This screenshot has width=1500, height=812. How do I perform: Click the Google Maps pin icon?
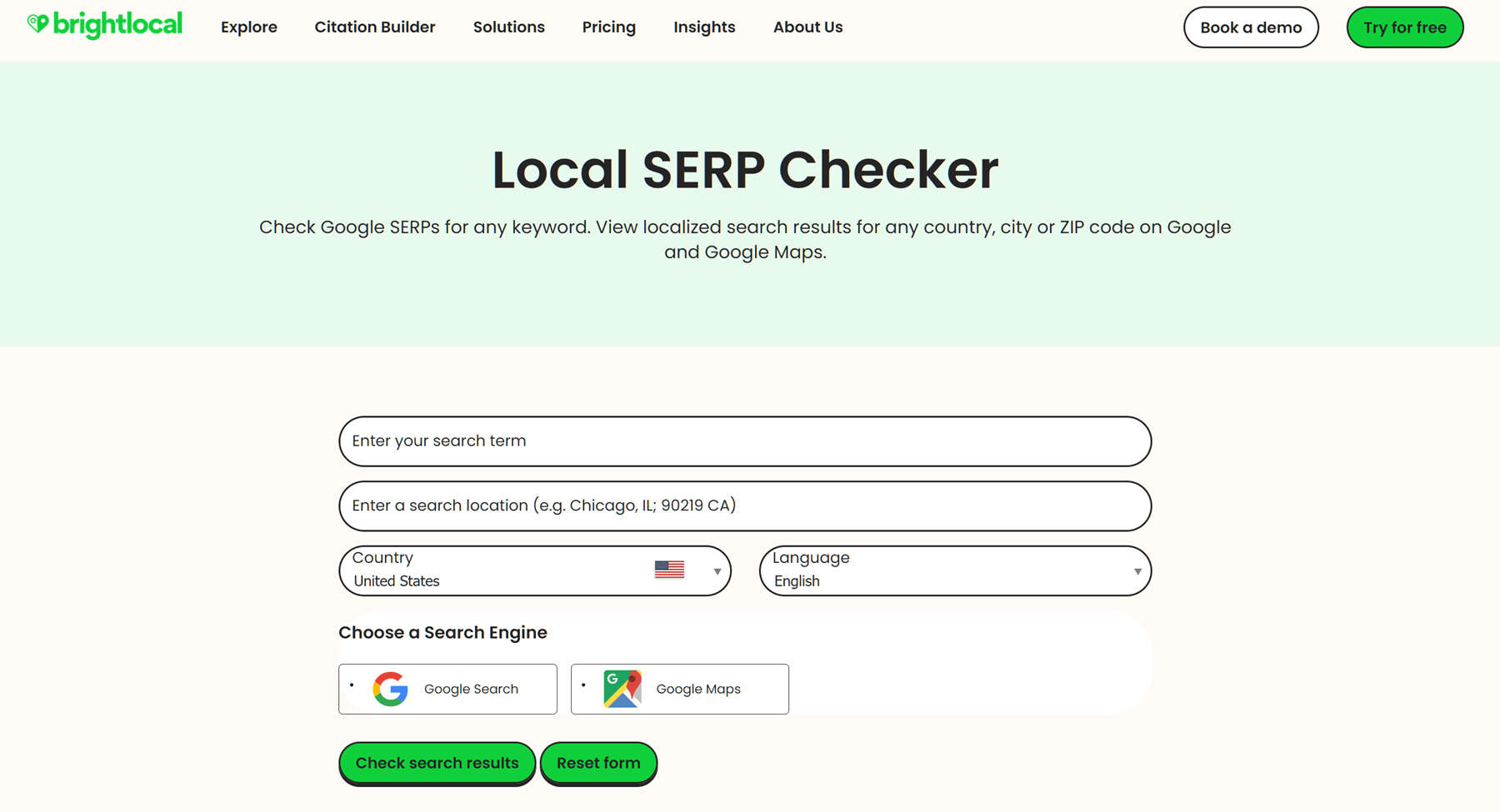pos(622,689)
